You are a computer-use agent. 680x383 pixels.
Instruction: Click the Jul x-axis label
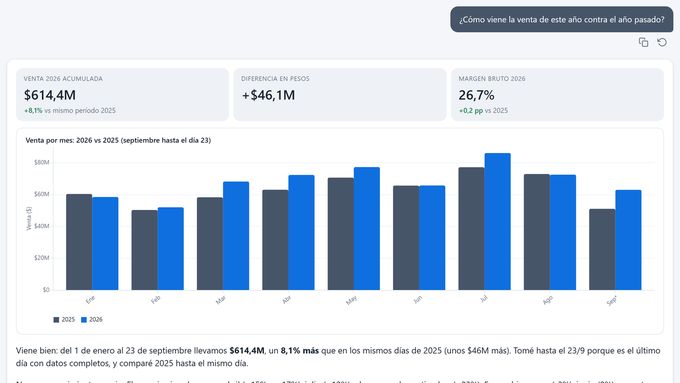[484, 299]
